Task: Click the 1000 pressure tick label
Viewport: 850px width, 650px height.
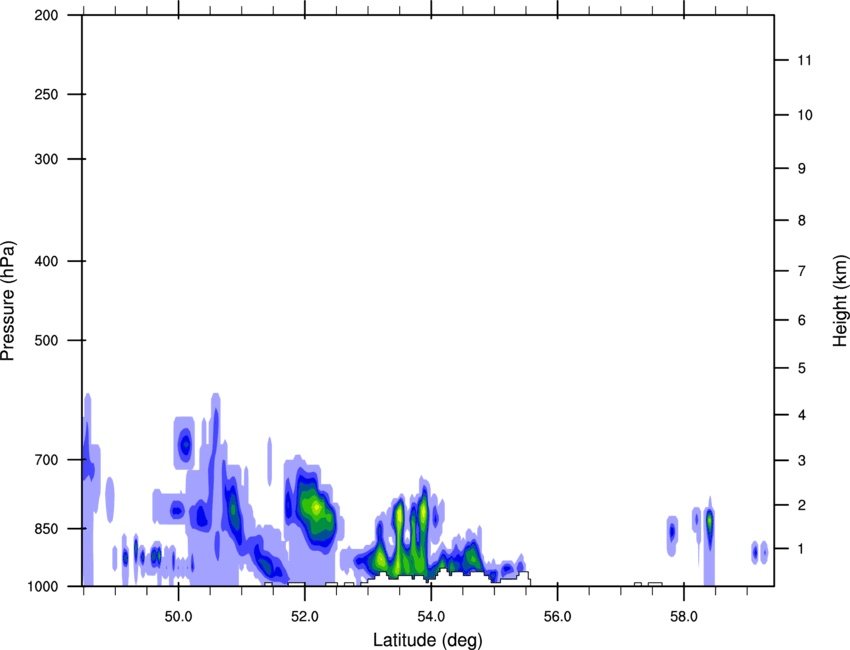Action: pyautogui.click(x=43, y=587)
